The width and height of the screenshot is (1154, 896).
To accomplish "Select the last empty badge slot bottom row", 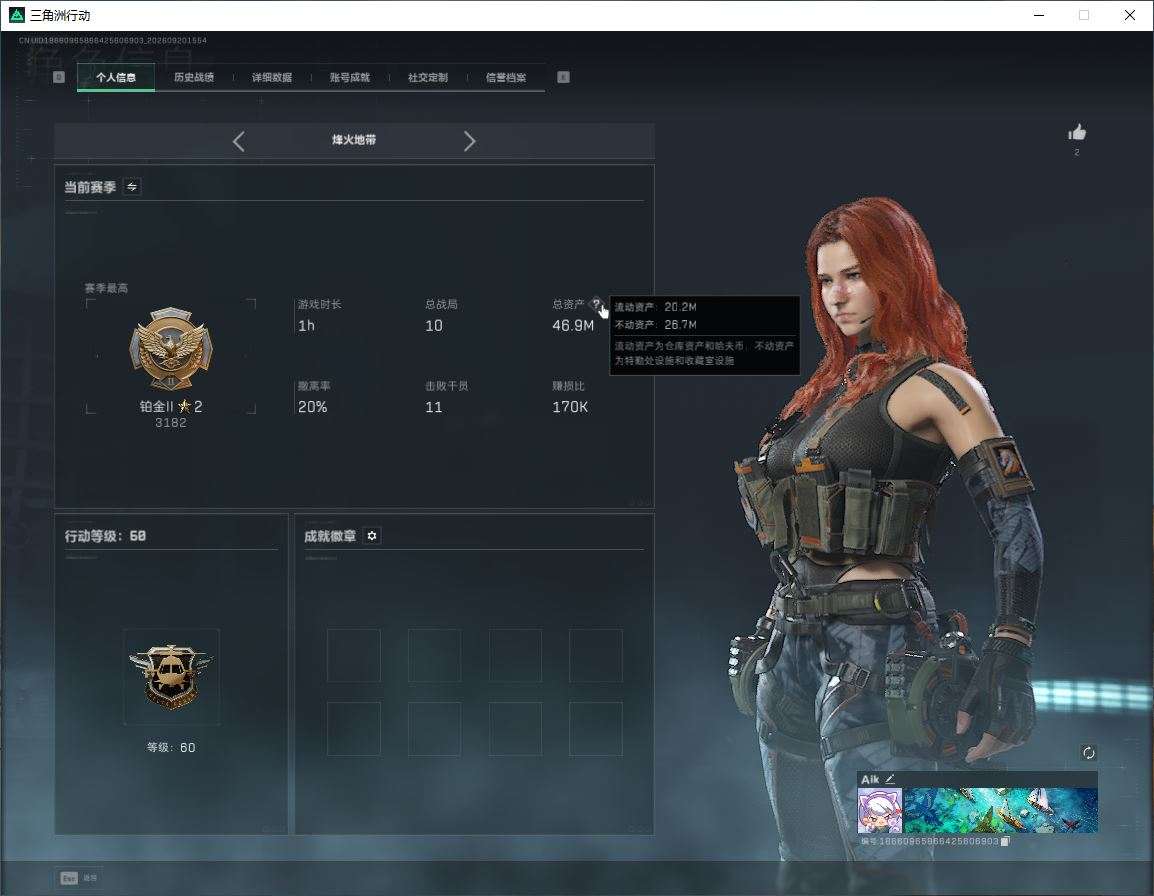I will point(595,729).
